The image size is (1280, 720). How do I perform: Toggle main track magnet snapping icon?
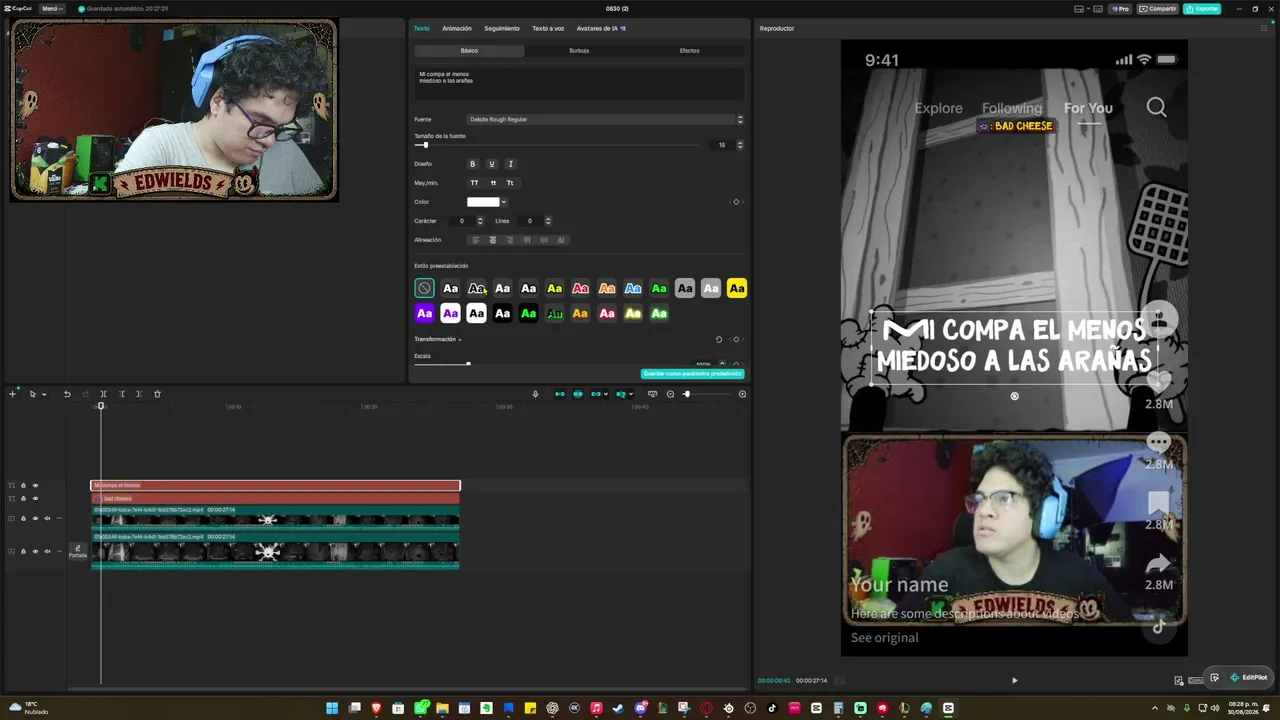(x=560, y=394)
